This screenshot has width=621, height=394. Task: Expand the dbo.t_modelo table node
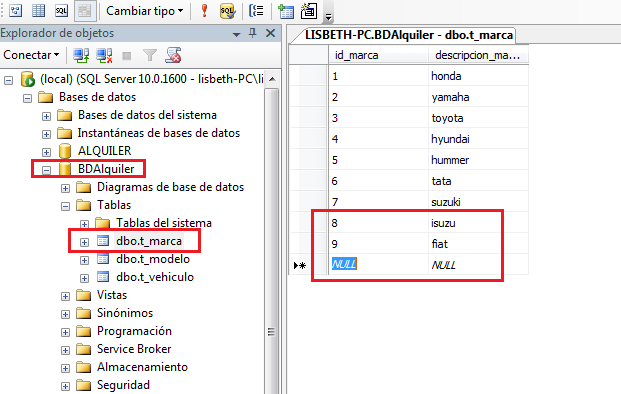[x=84, y=261]
